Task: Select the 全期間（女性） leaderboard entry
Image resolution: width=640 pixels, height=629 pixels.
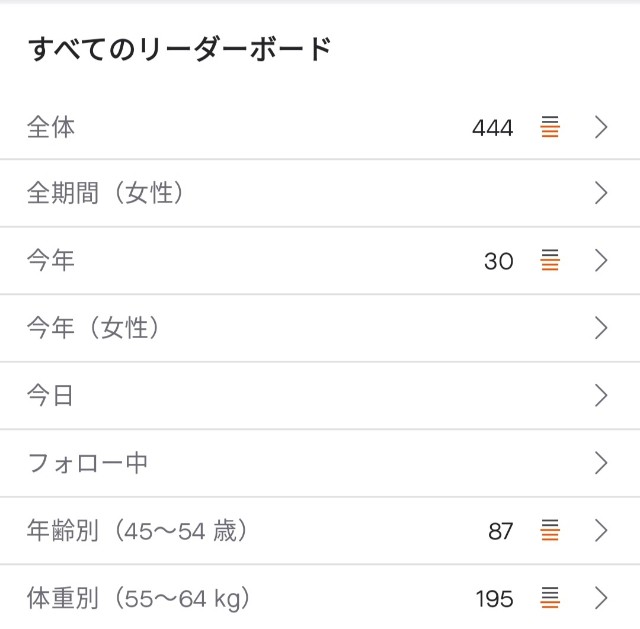Action: [x=320, y=193]
